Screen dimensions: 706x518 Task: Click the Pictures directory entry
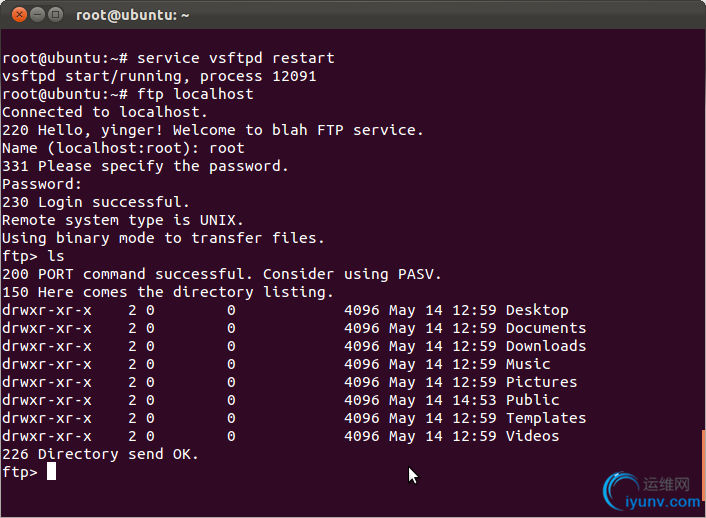[541, 382]
